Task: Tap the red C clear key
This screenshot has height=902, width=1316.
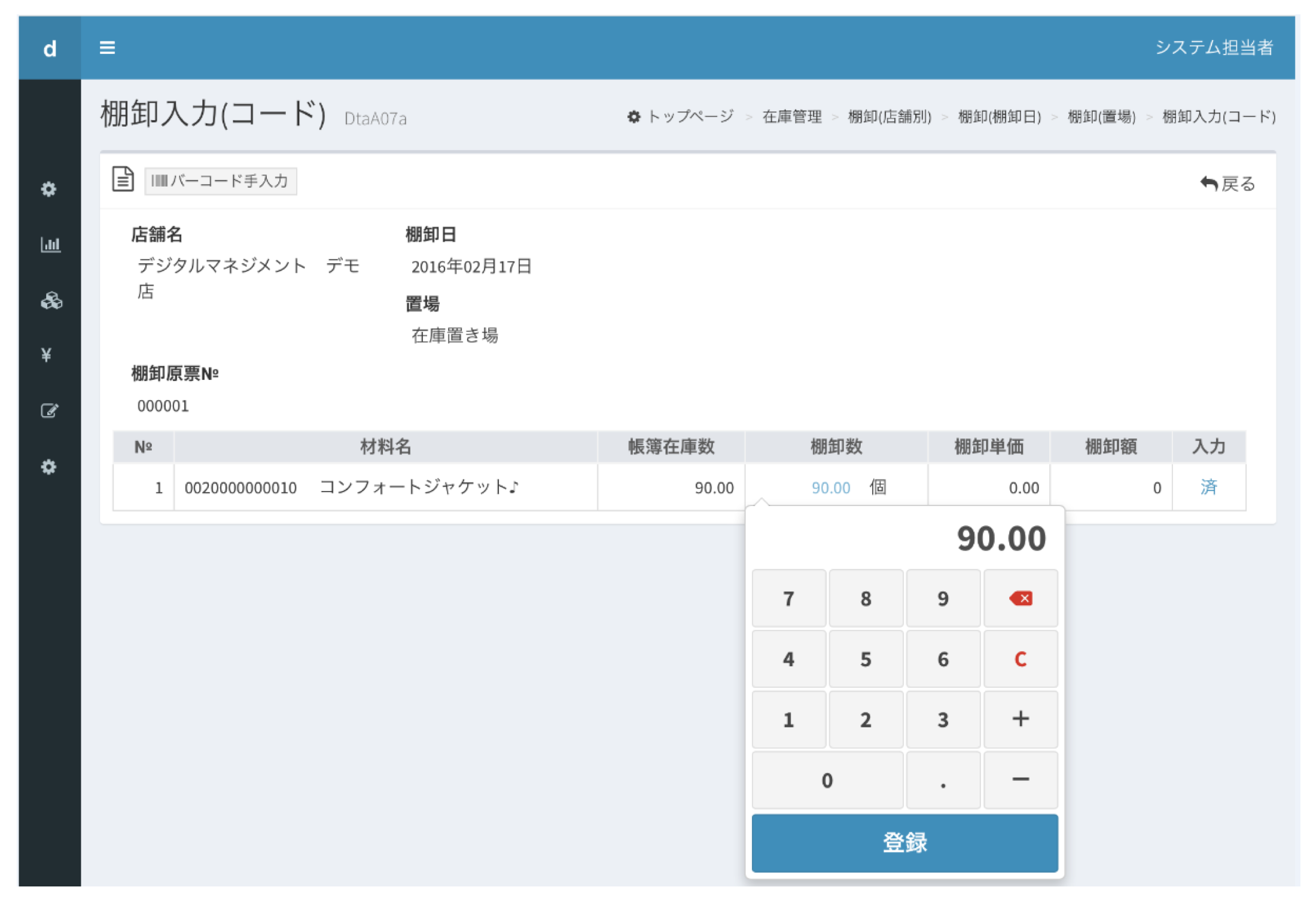Action: click(x=1020, y=659)
